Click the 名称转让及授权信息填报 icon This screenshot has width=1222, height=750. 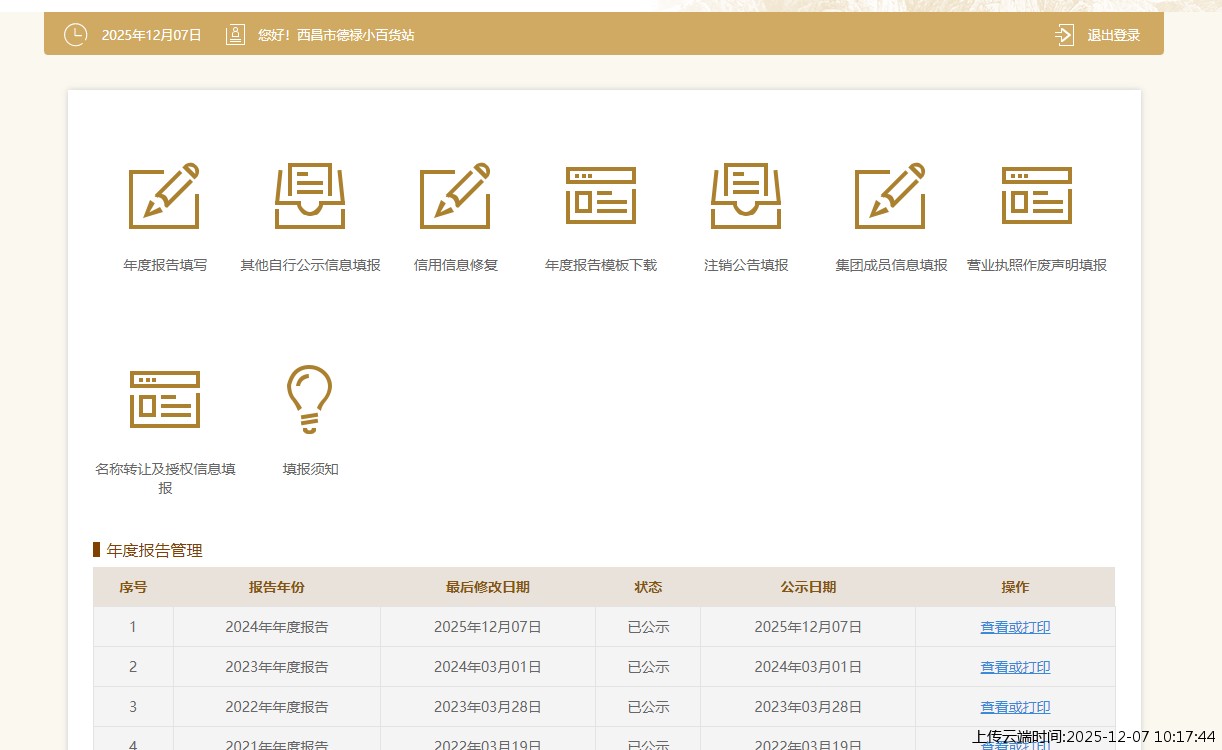[165, 399]
